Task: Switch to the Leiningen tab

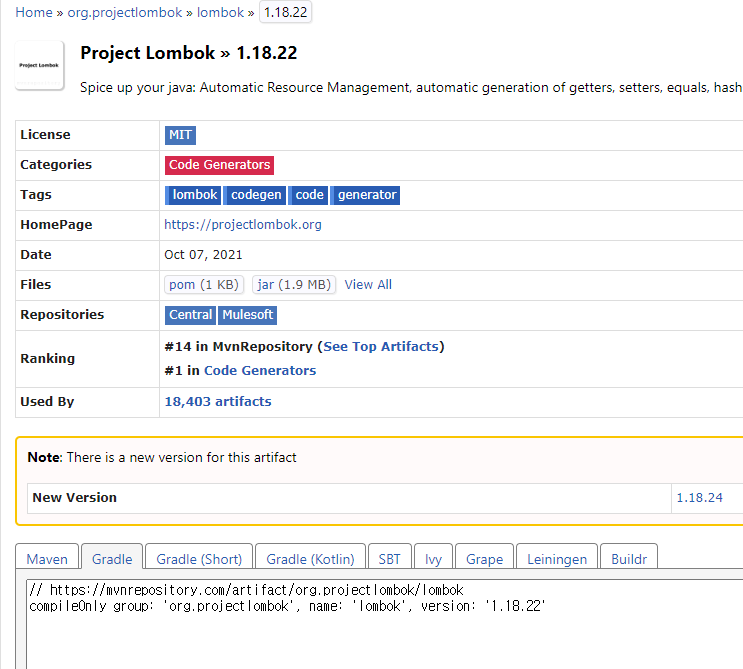Action: click(x=557, y=559)
